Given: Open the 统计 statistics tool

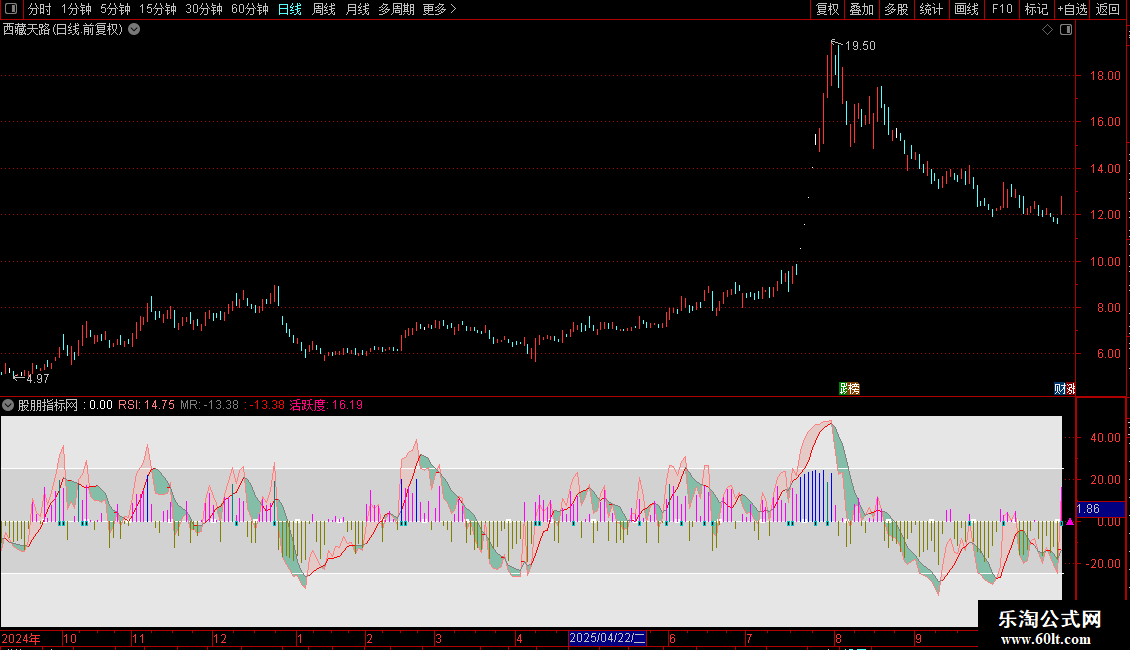Looking at the screenshot, I should pyautogui.click(x=931, y=9).
